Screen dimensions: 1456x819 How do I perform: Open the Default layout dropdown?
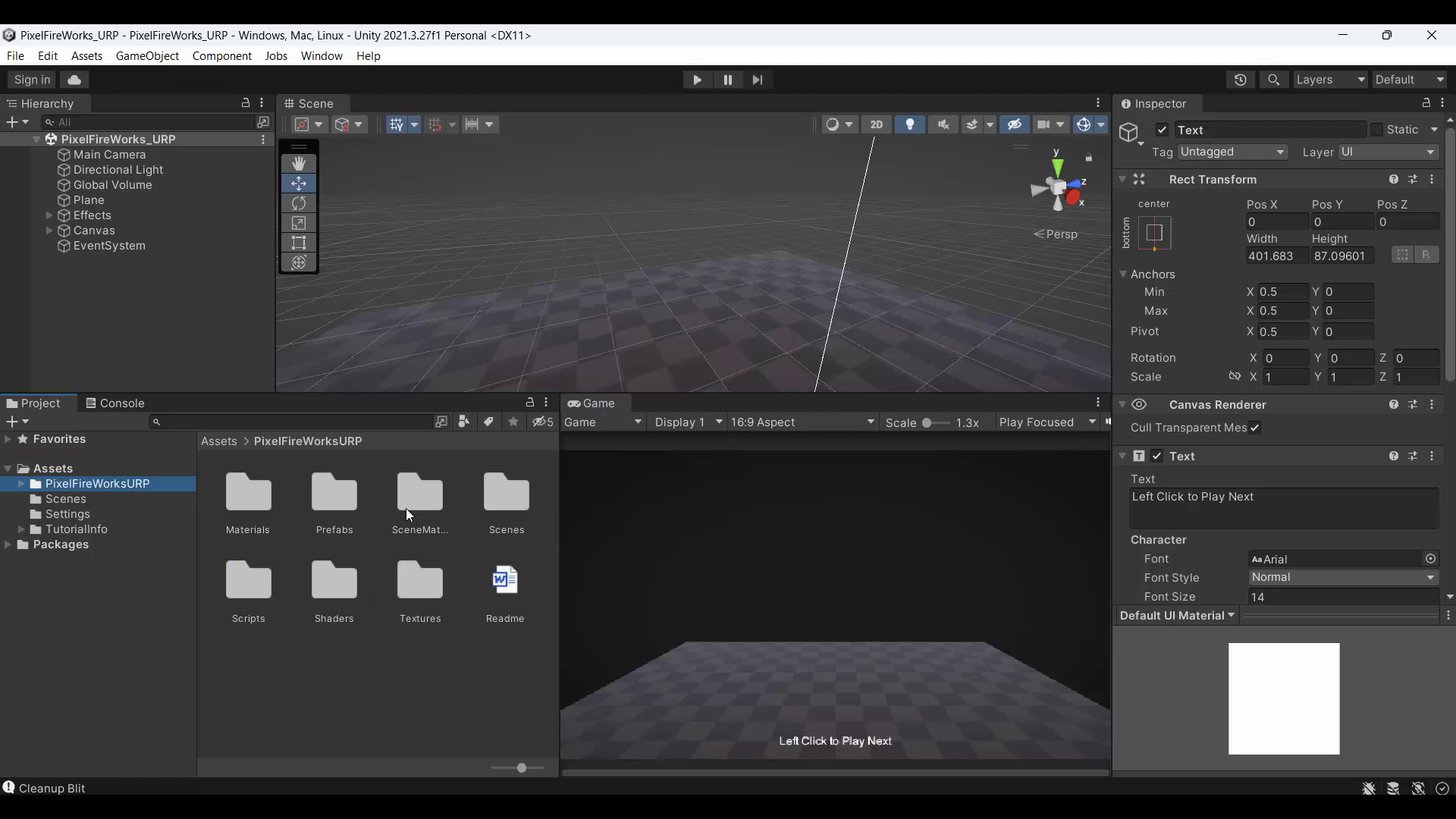click(x=1410, y=80)
